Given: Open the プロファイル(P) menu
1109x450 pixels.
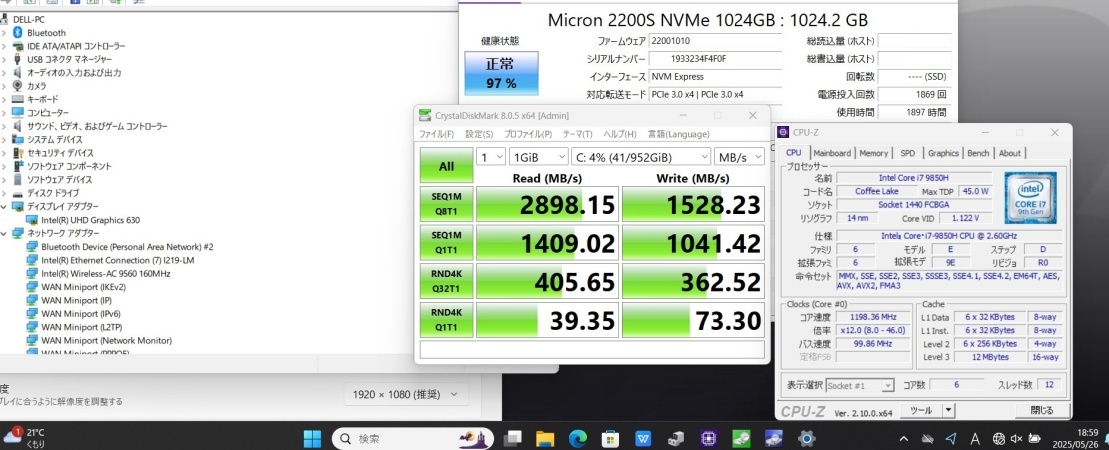Looking at the screenshot, I should pos(528,134).
